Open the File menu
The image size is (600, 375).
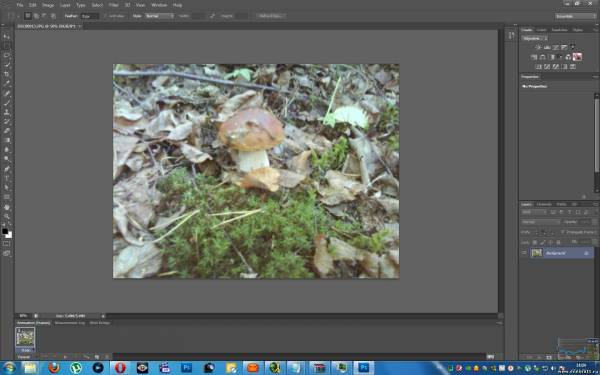pyautogui.click(x=20, y=5)
